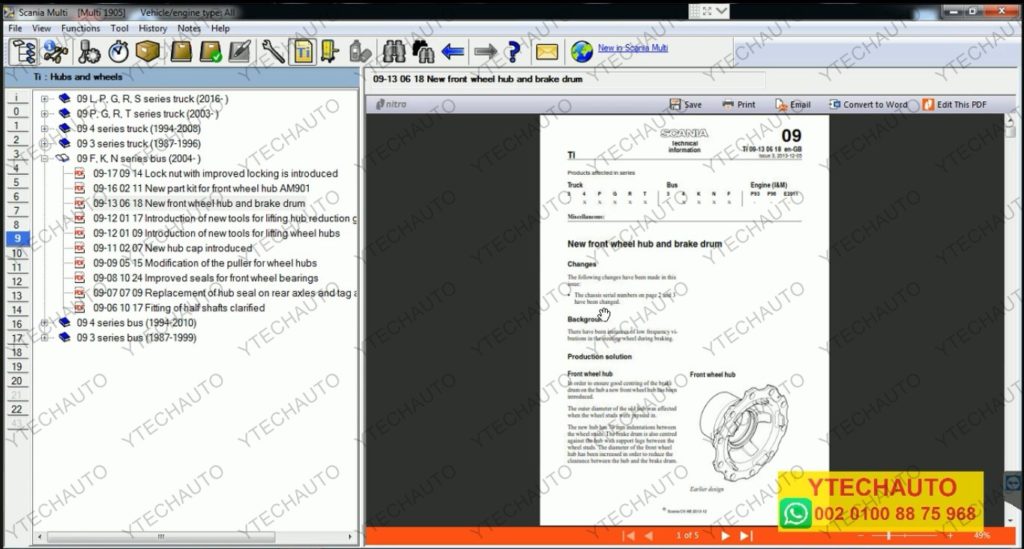Click the stopwatch icon in toolbar

pyautogui.click(x=119, y=51)
